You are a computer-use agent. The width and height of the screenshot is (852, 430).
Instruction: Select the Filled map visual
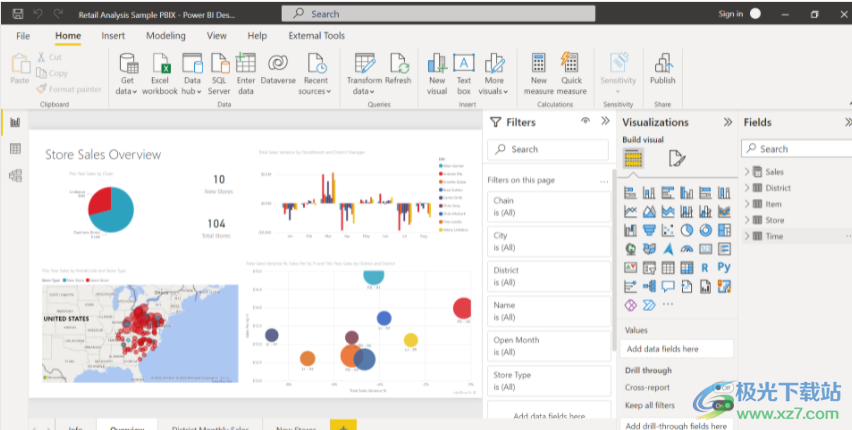tap(649, 249)
